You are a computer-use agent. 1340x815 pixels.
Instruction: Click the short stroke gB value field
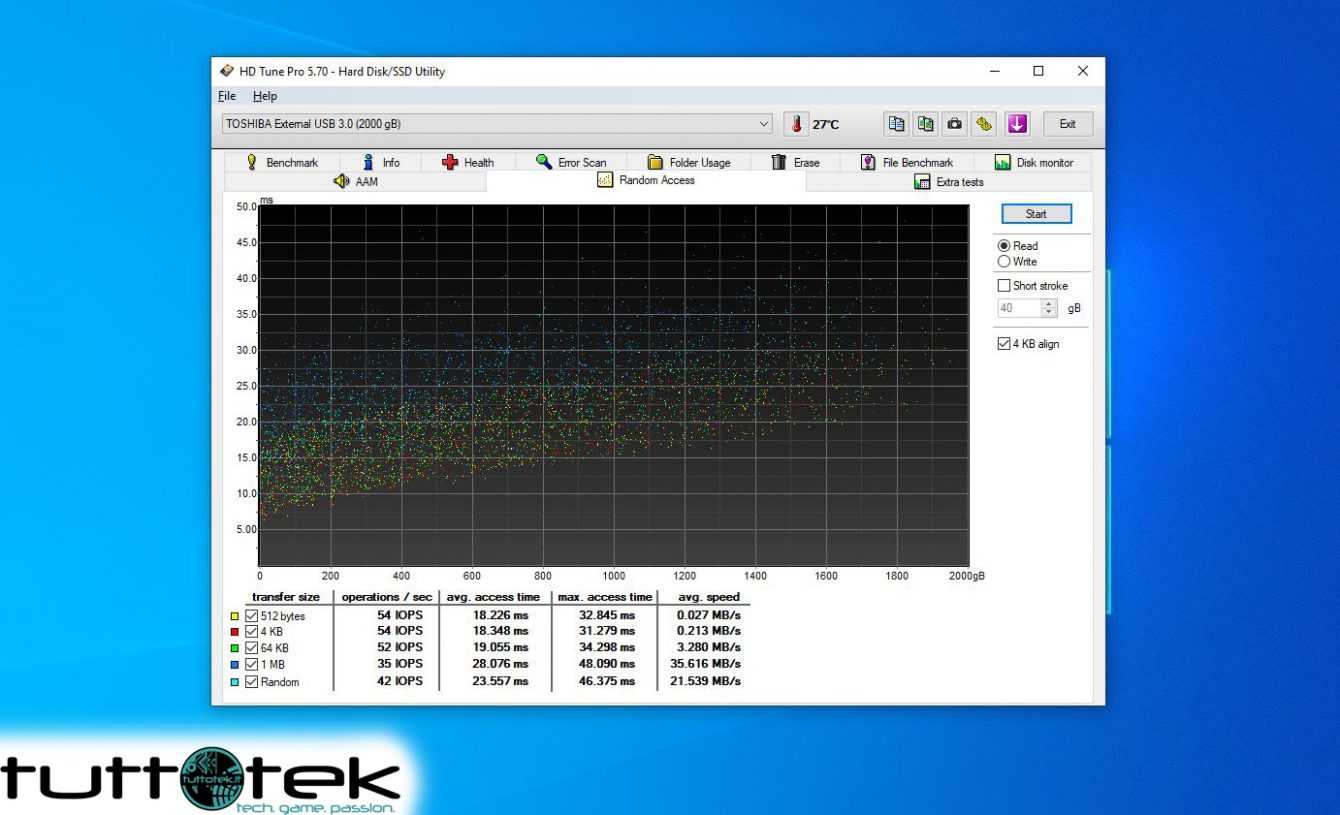pyautogui.click(x=1018, y=308)
